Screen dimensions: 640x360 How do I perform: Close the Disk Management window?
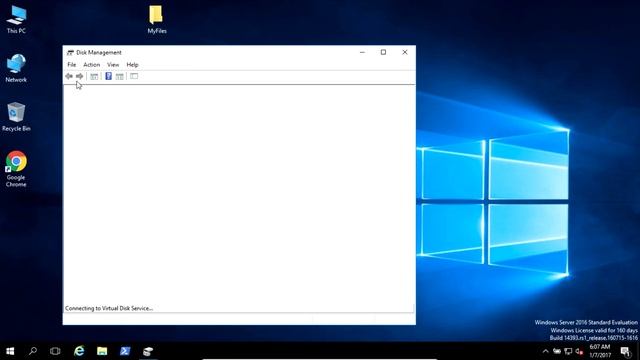coord(405,52)
